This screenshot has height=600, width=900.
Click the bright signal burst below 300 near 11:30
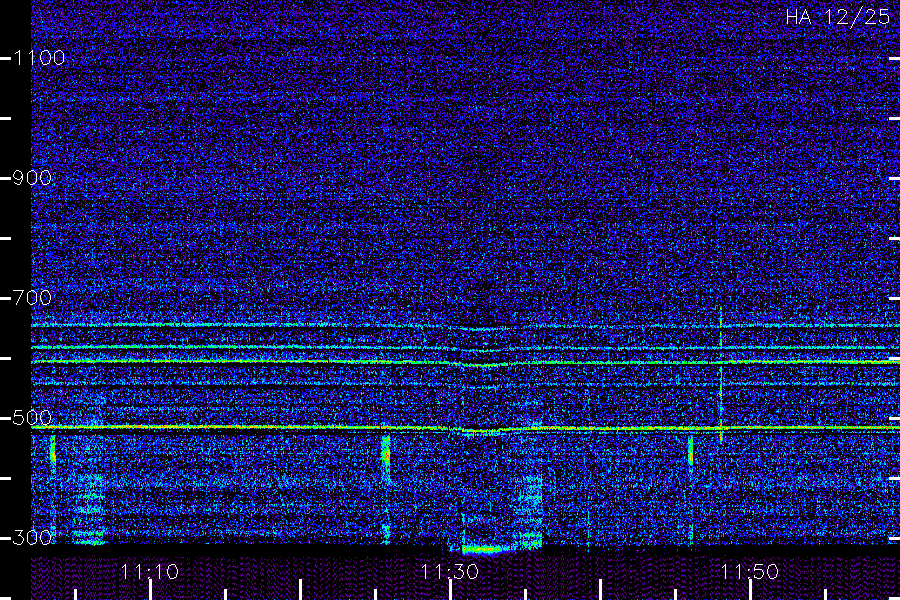482,550
